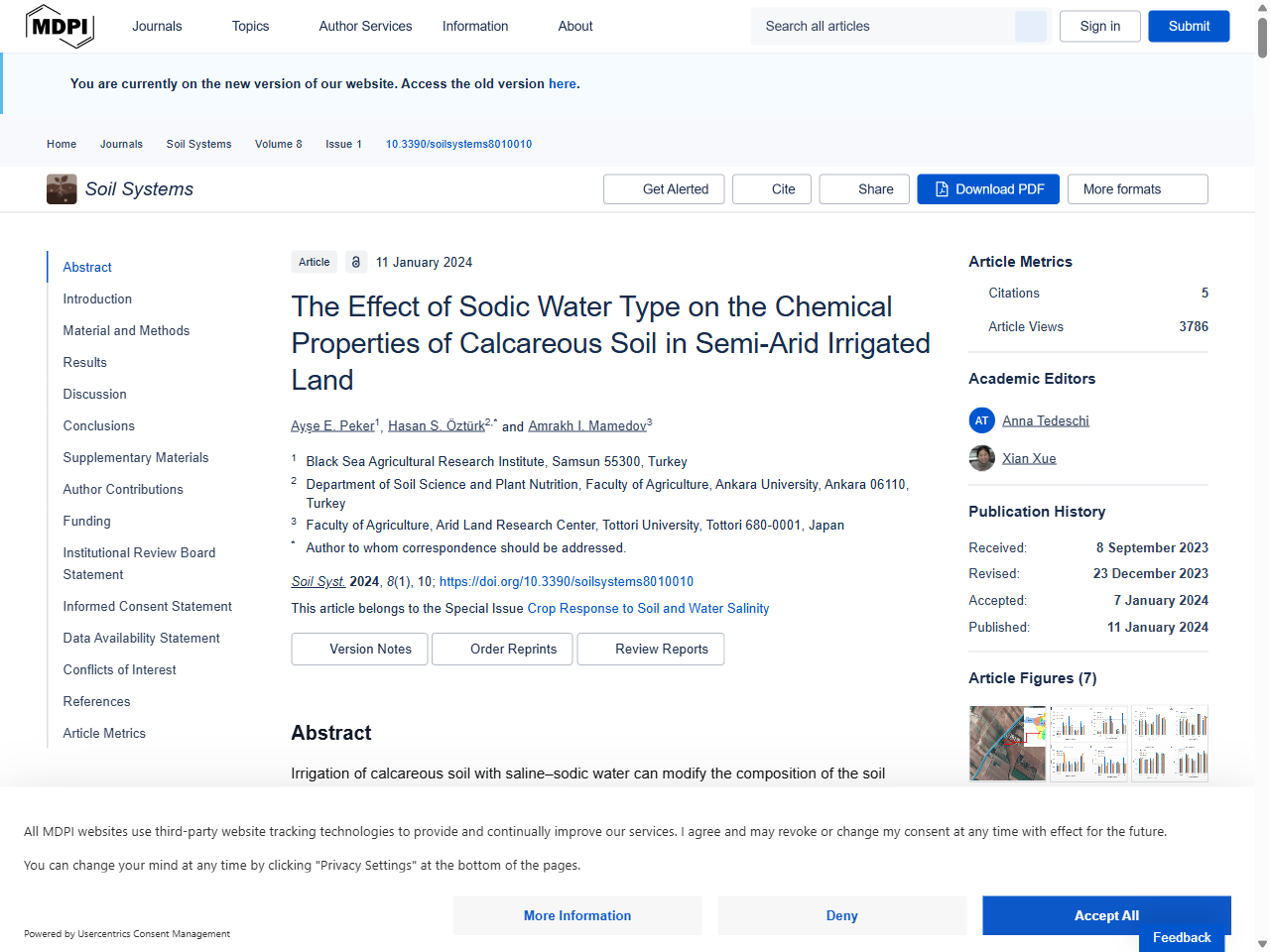The height and width of the screenshot is (952, 1270).
Task: Open the Share options
Action: click(864, 189)
